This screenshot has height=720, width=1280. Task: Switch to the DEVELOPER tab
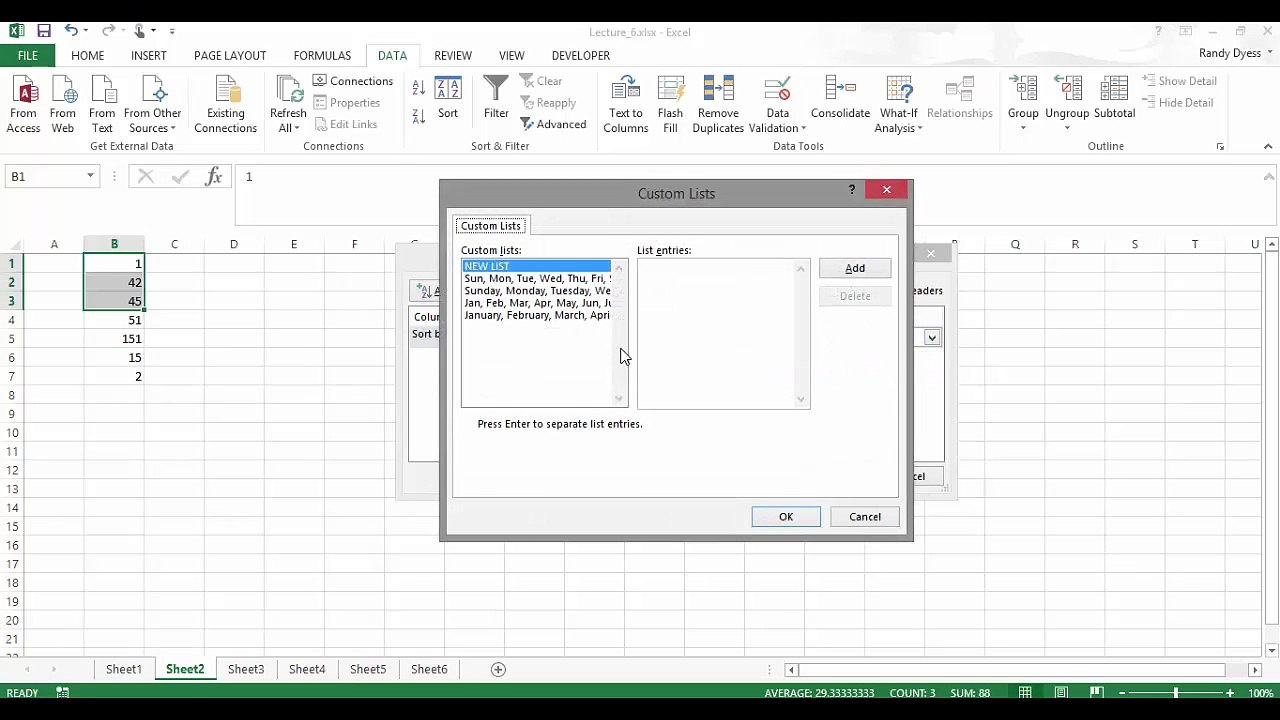click(581, 56)
